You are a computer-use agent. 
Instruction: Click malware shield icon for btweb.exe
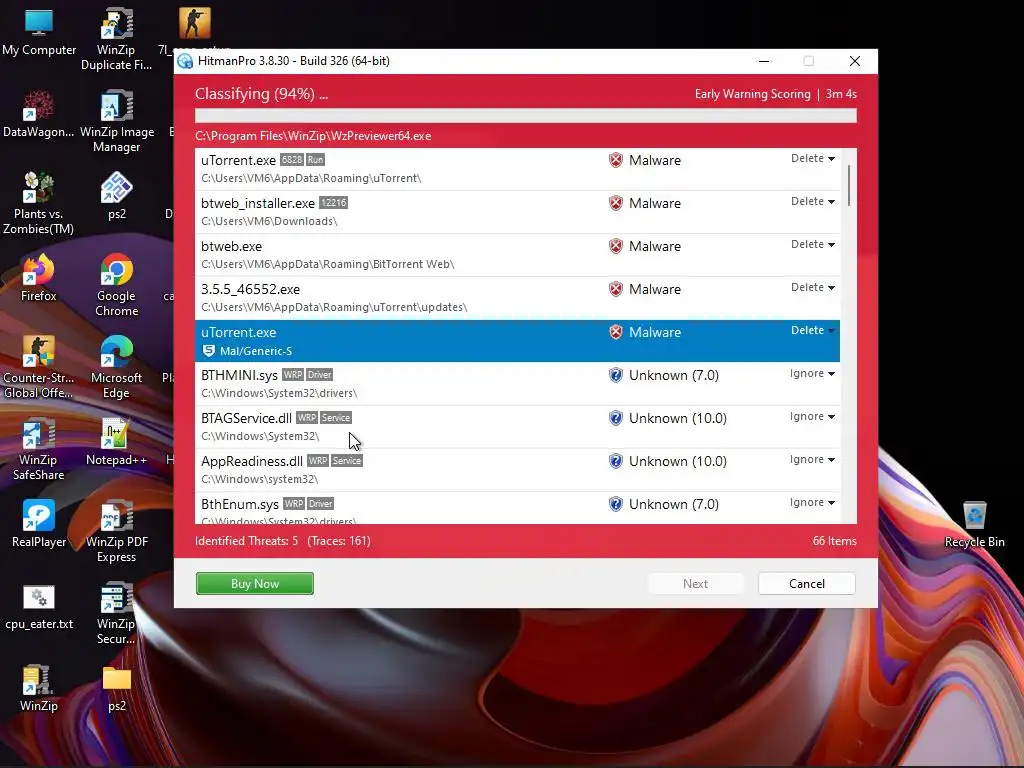[615, 246]
